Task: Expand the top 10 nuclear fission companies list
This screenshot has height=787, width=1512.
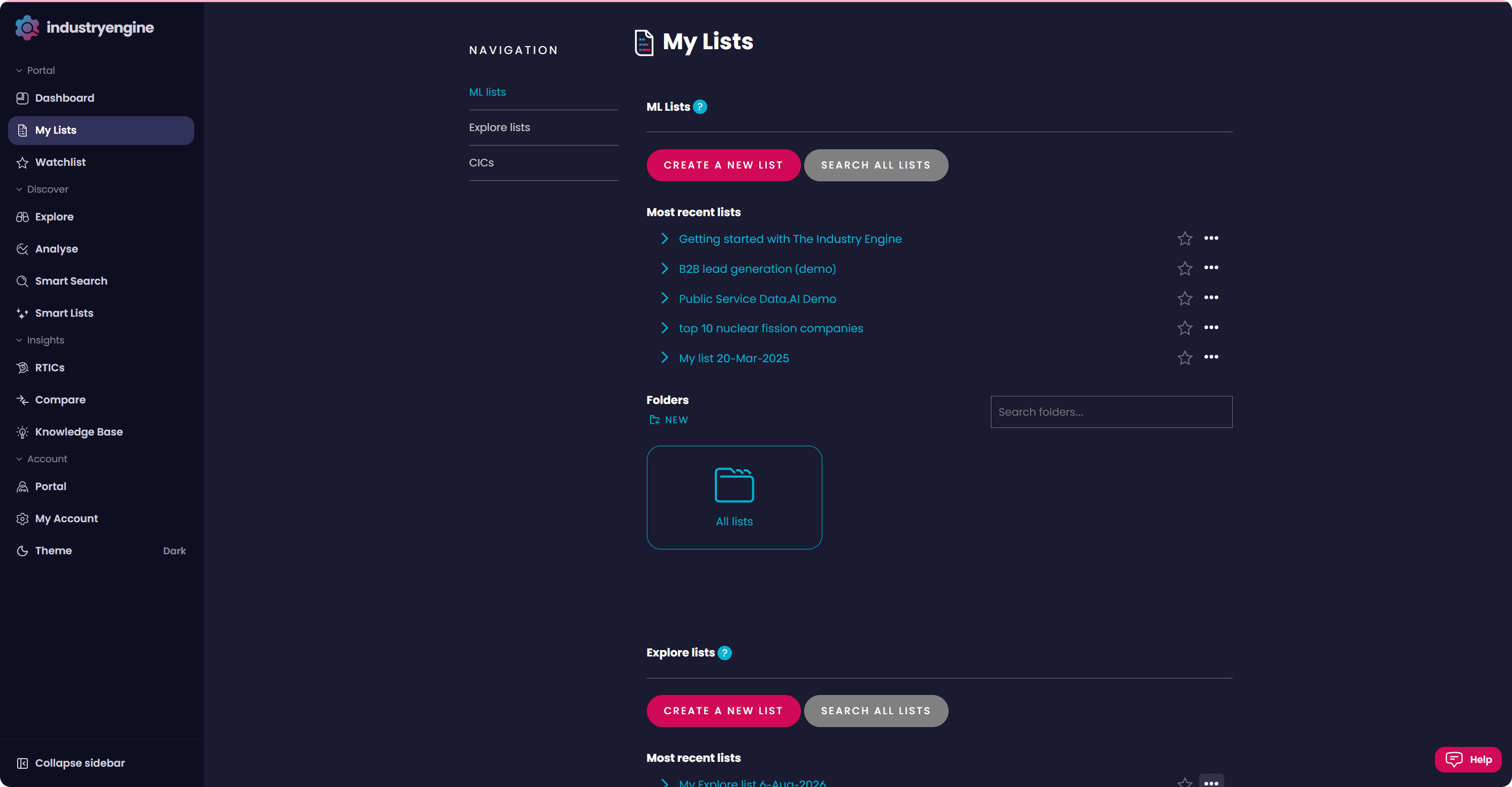Action: coord(665,327)
